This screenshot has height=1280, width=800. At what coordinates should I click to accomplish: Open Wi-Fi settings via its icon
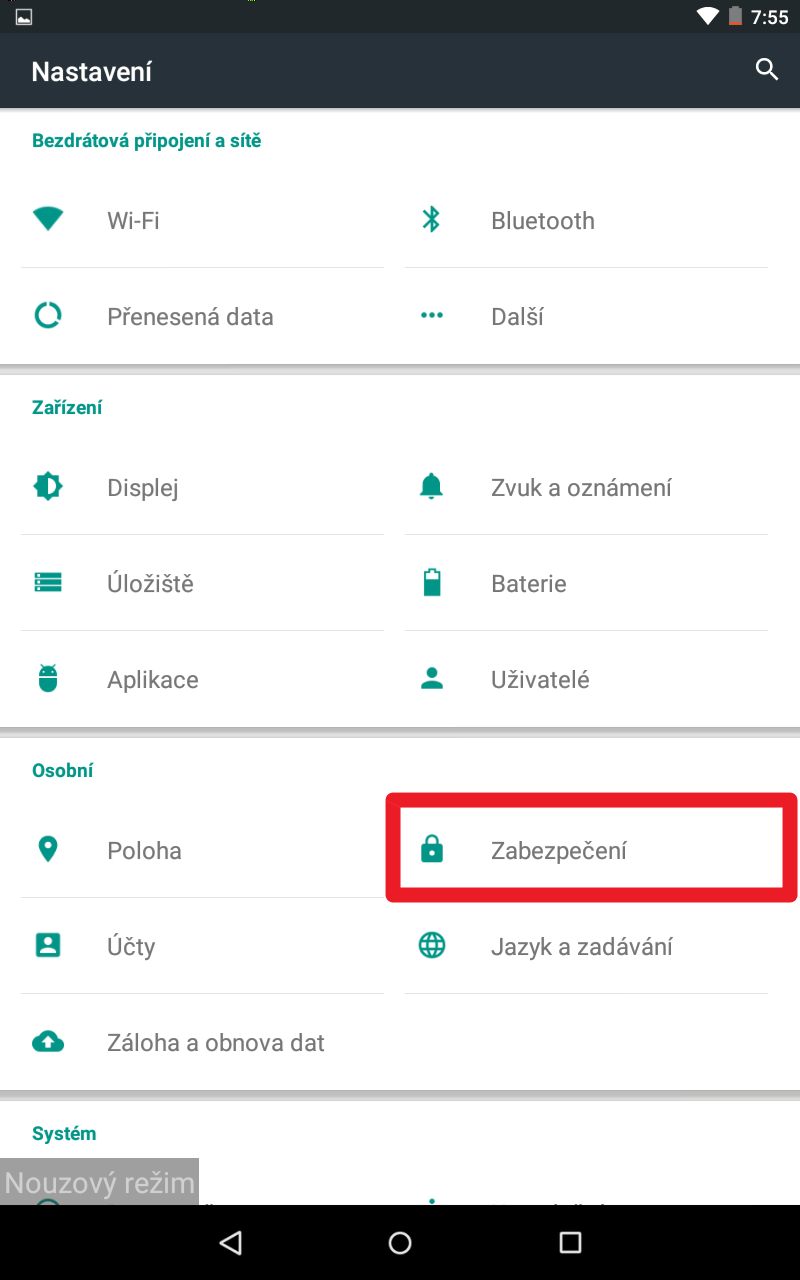click(x=48, y=219)
